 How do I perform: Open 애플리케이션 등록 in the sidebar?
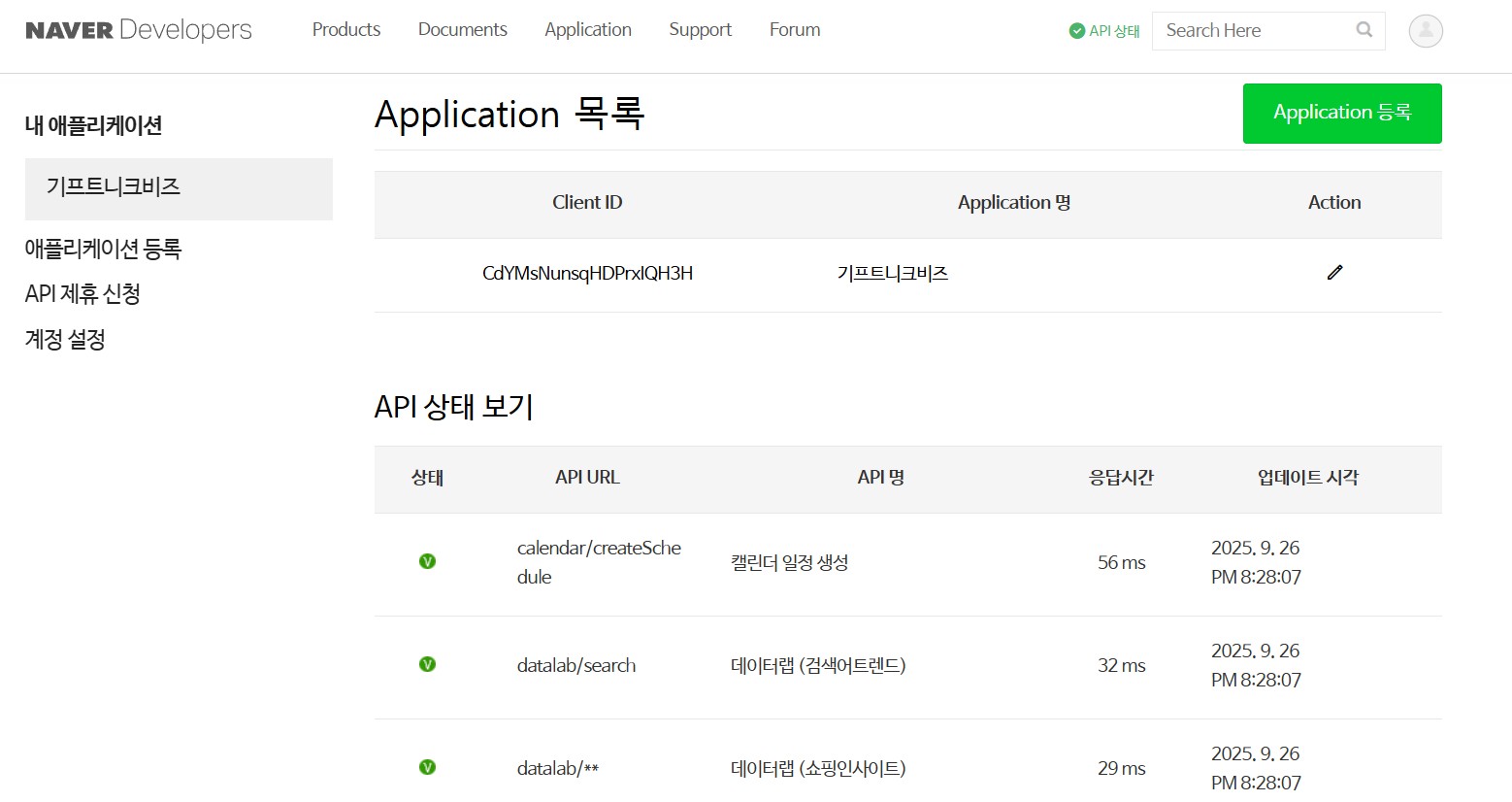coord(103,249)
